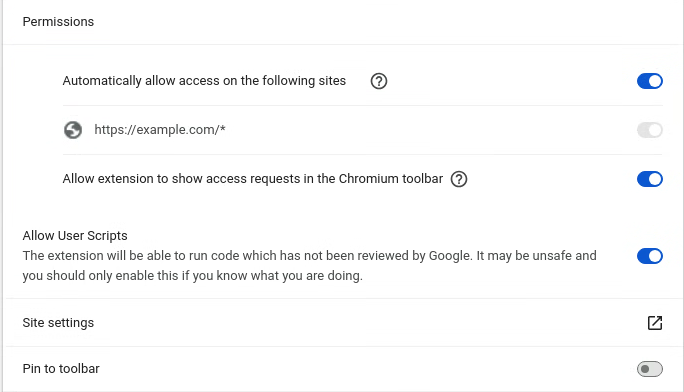
Task: Toggle the https://example.com/* site access switch
Action: coord(650,130)
